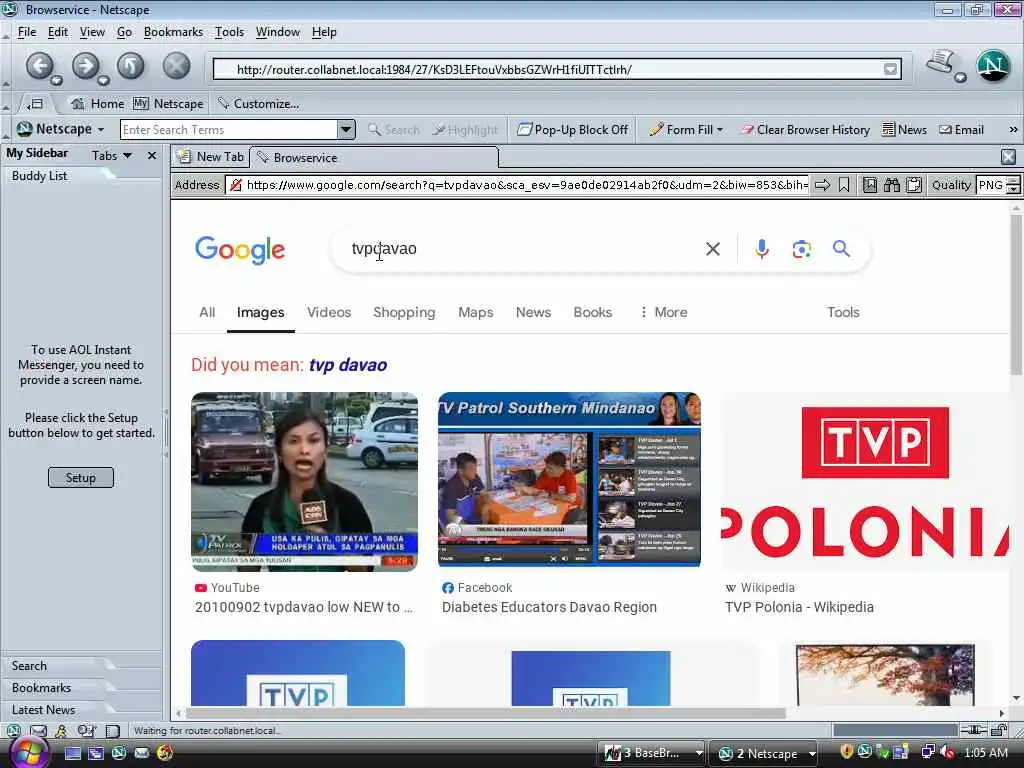Click the Navigator icon in status bar

14,731
